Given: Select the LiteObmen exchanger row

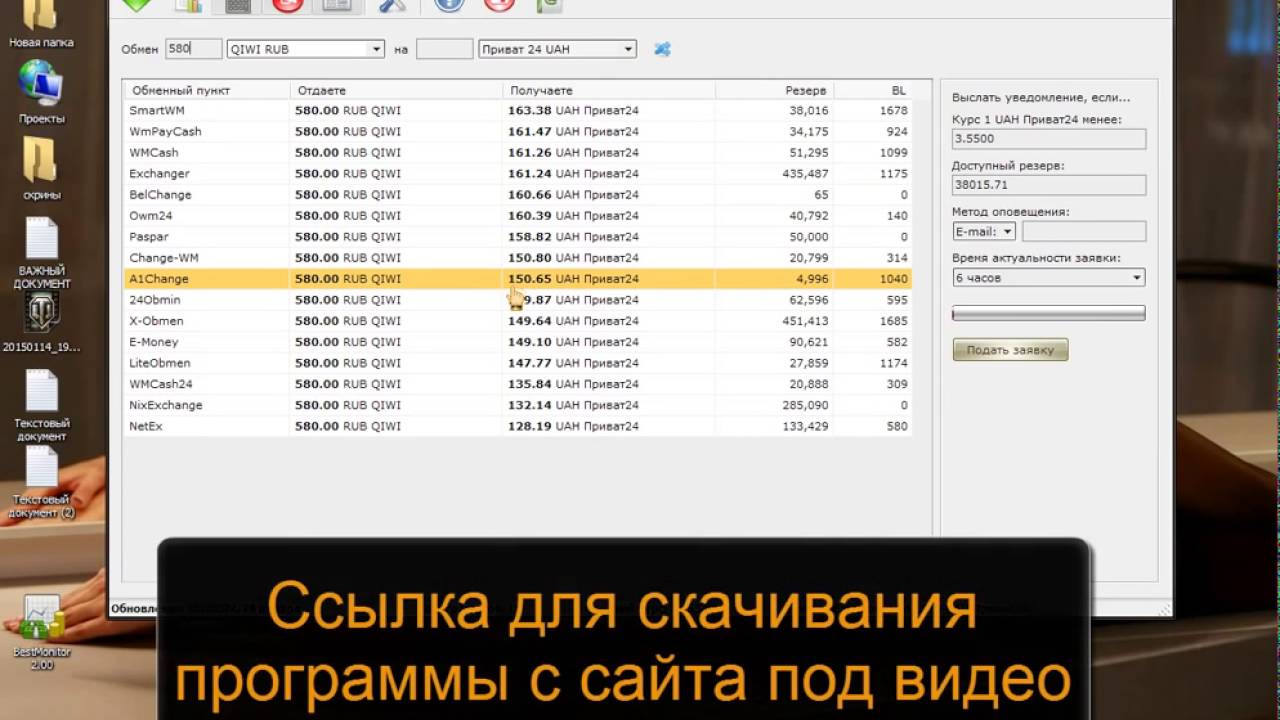Looking at the screenshot, I should [x=517, y=362].
